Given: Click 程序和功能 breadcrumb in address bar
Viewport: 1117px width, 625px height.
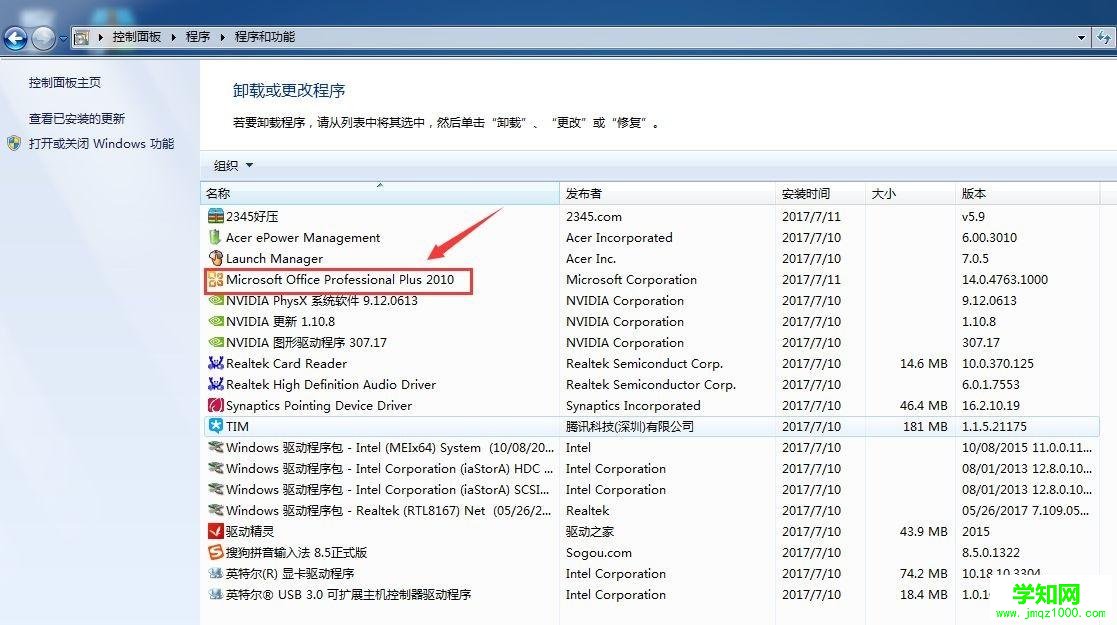Looking at the screenshot, I should coord(264,37).
